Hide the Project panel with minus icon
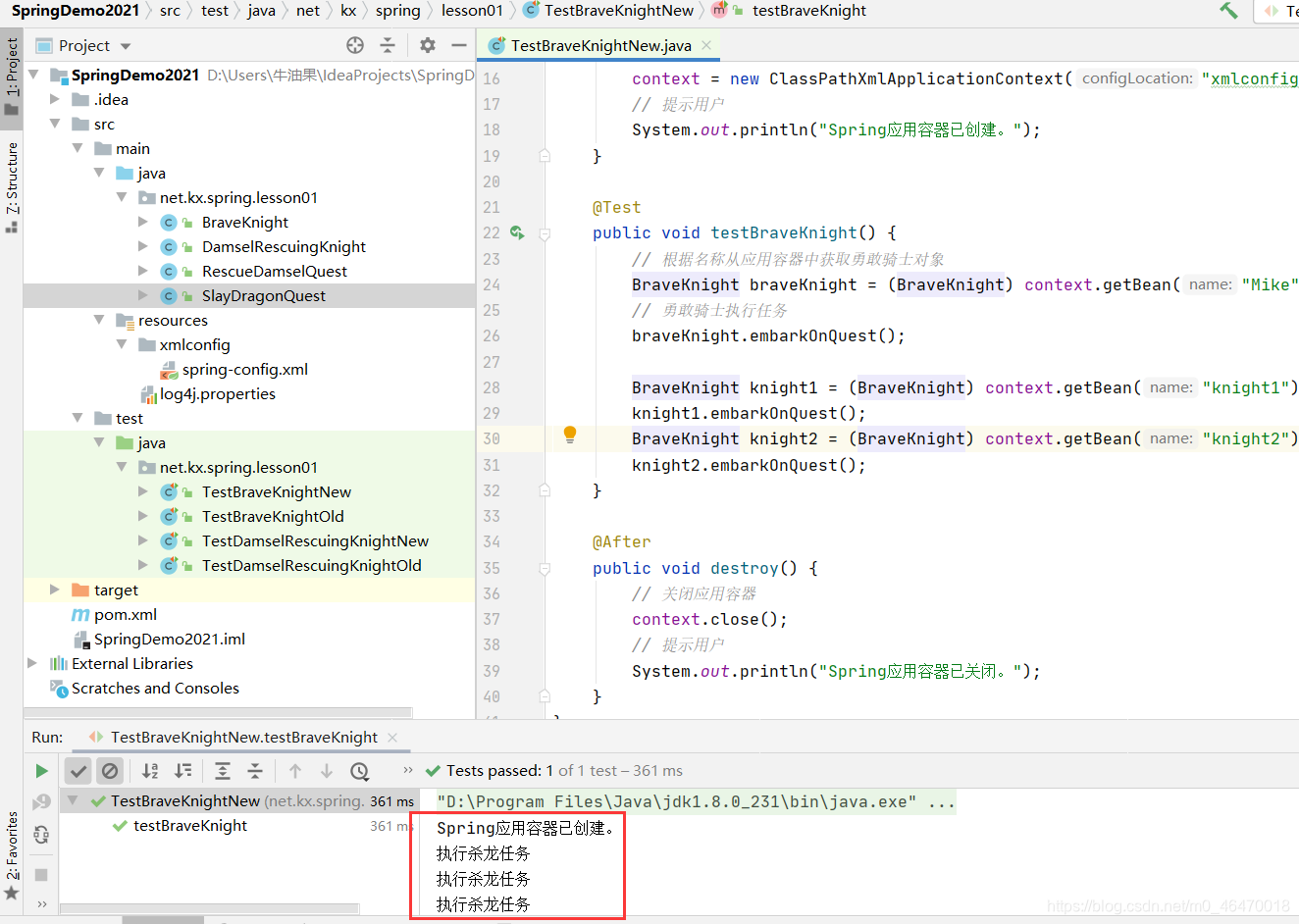 pyautogui.click(x=458, y=45)
